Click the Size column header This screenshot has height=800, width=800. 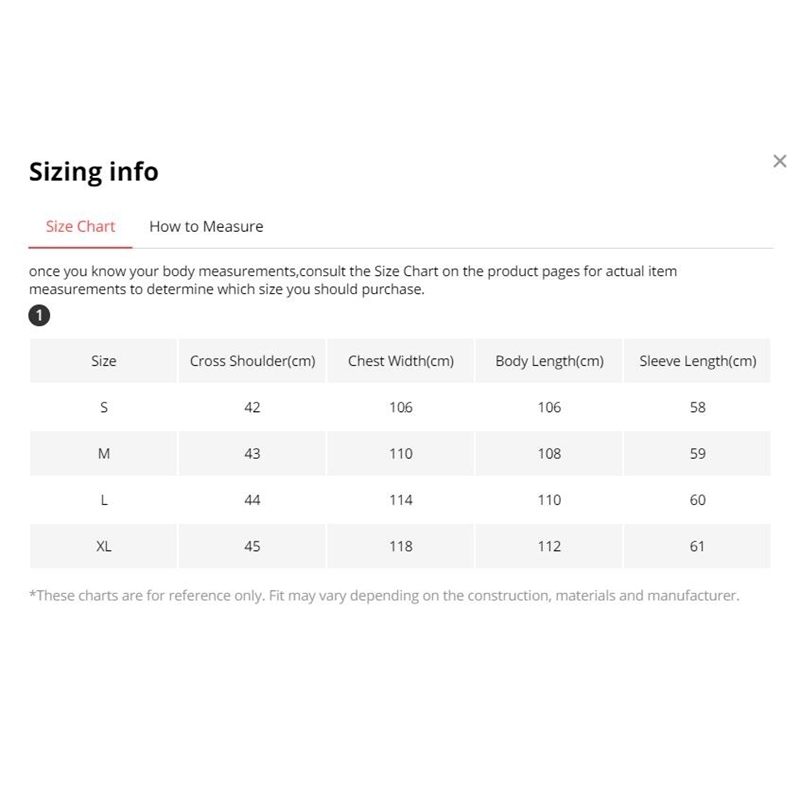click(104, 361)
